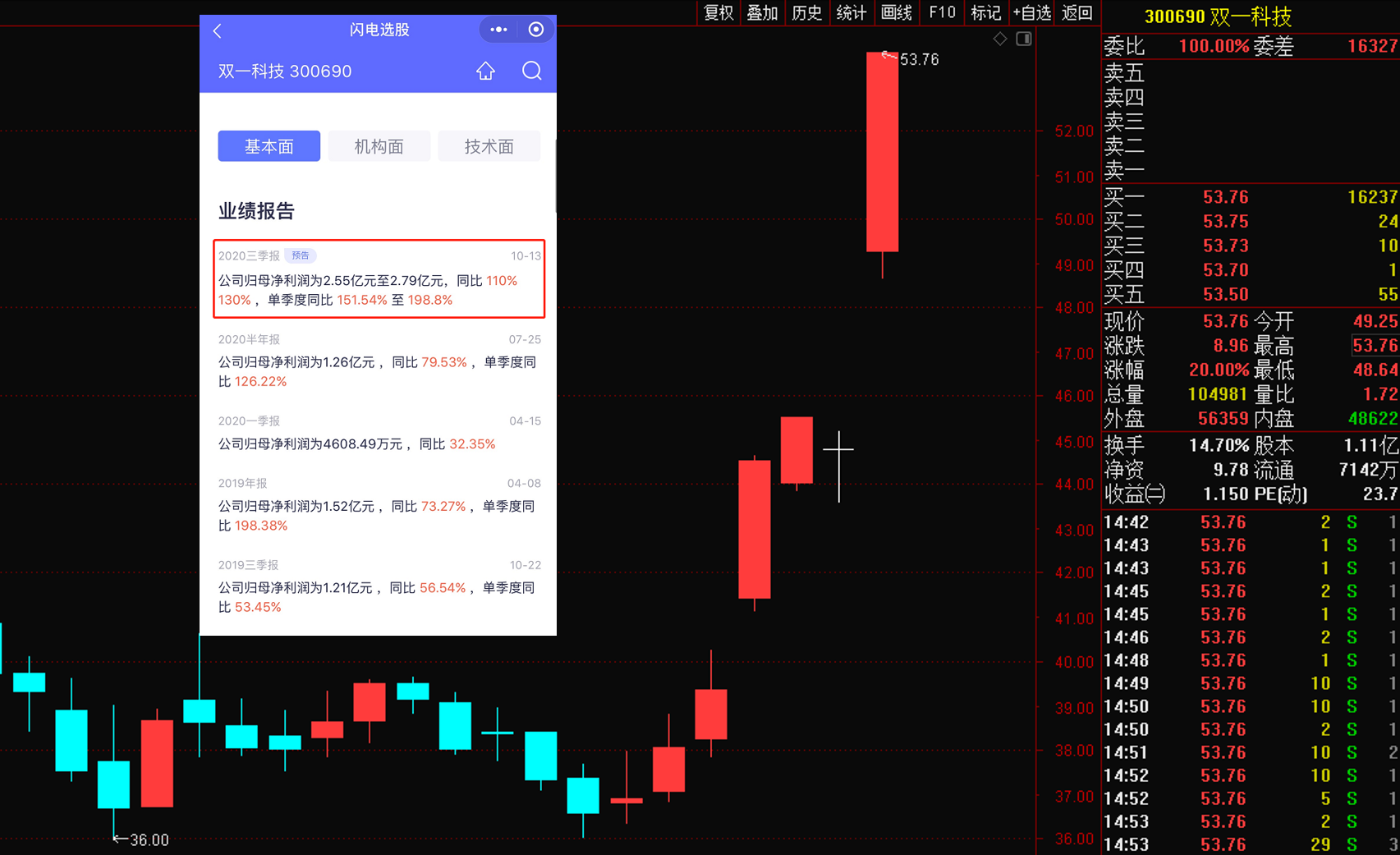Viewport: 1400px width, 855px height.
Task: Open 历史 from the toolbar
Action: click(x=807, y=12)
